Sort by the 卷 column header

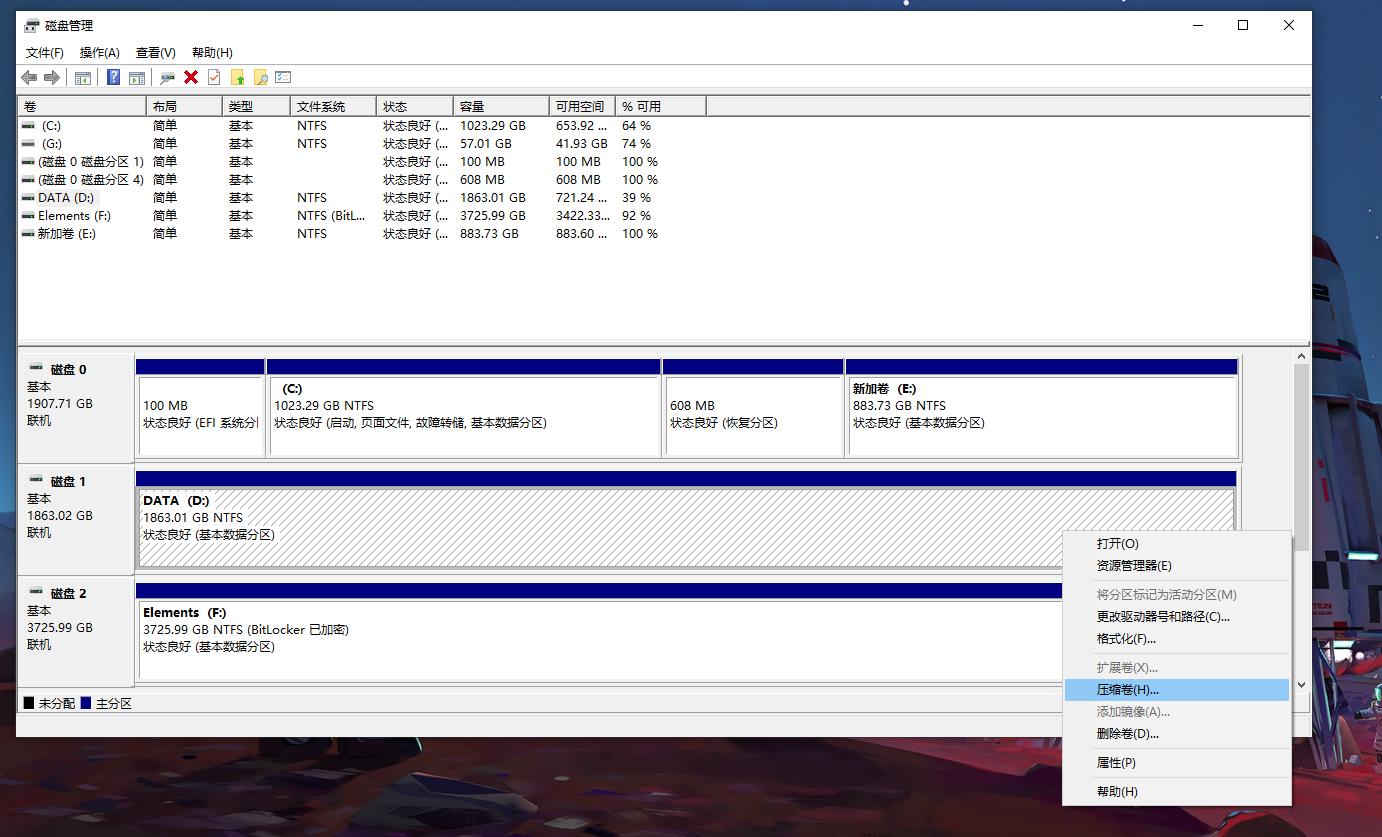pos(82,106)
